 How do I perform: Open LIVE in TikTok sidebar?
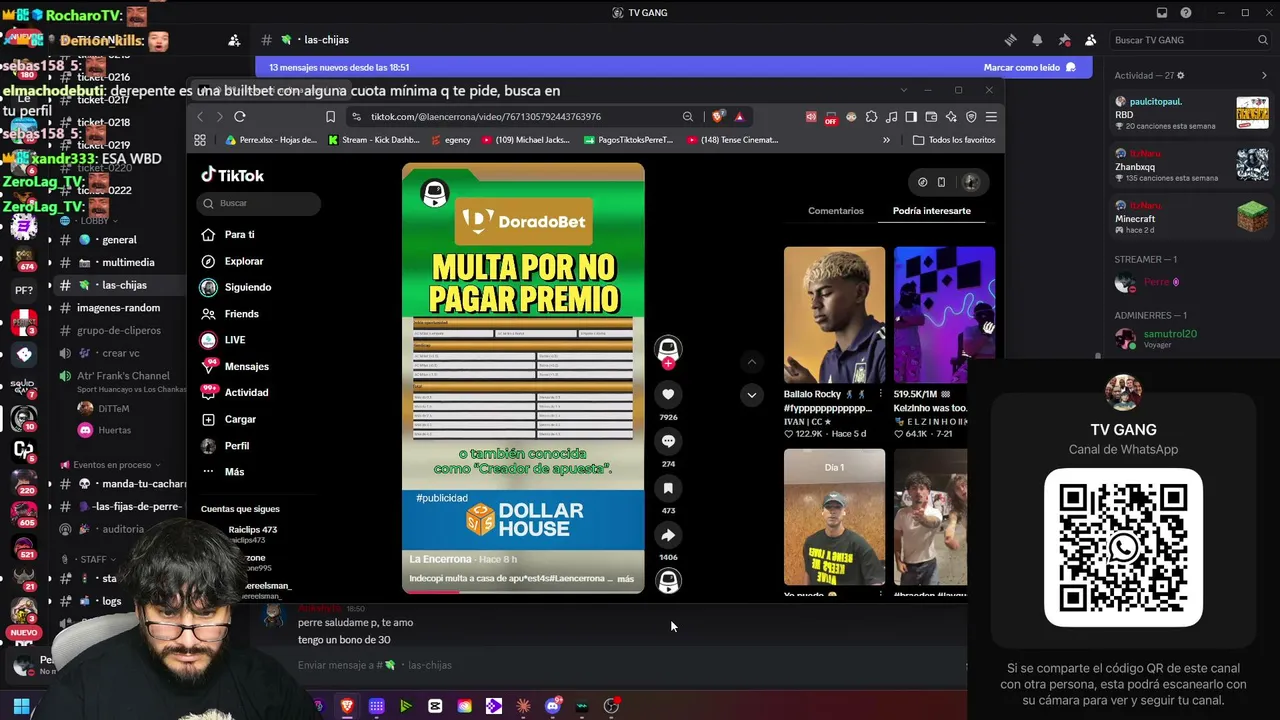(235, 340)
